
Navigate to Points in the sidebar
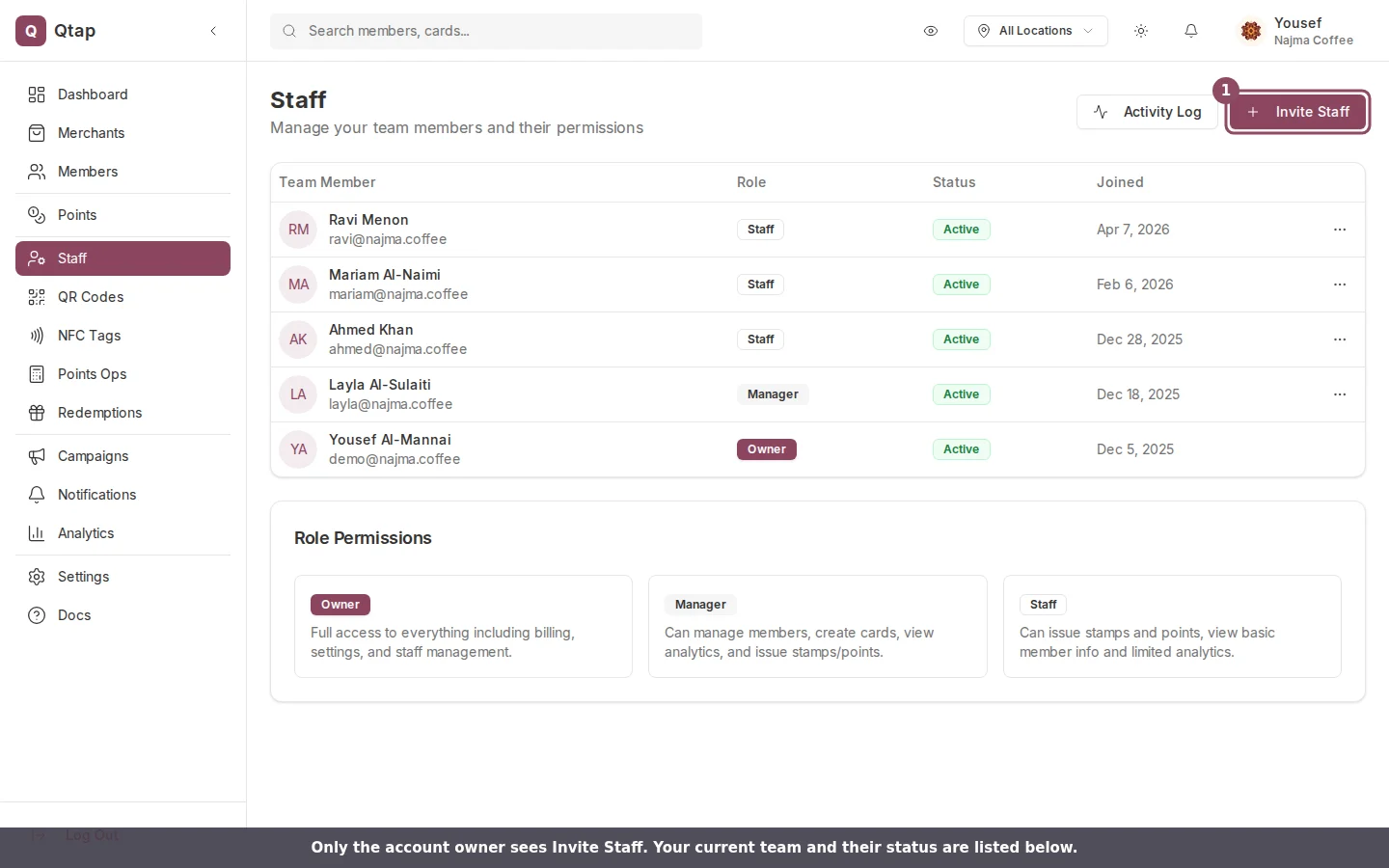coord(123,215)
